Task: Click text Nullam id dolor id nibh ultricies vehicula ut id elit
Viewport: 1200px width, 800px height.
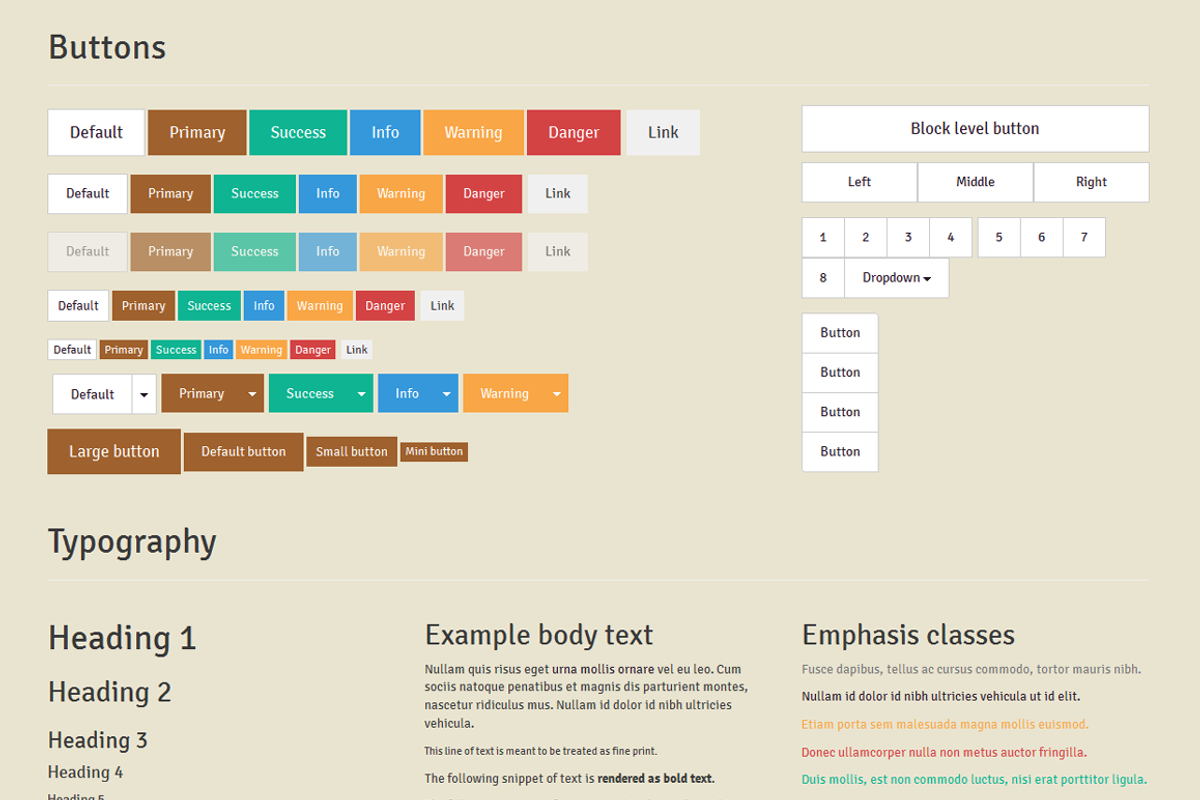Action: coord(941,696)
